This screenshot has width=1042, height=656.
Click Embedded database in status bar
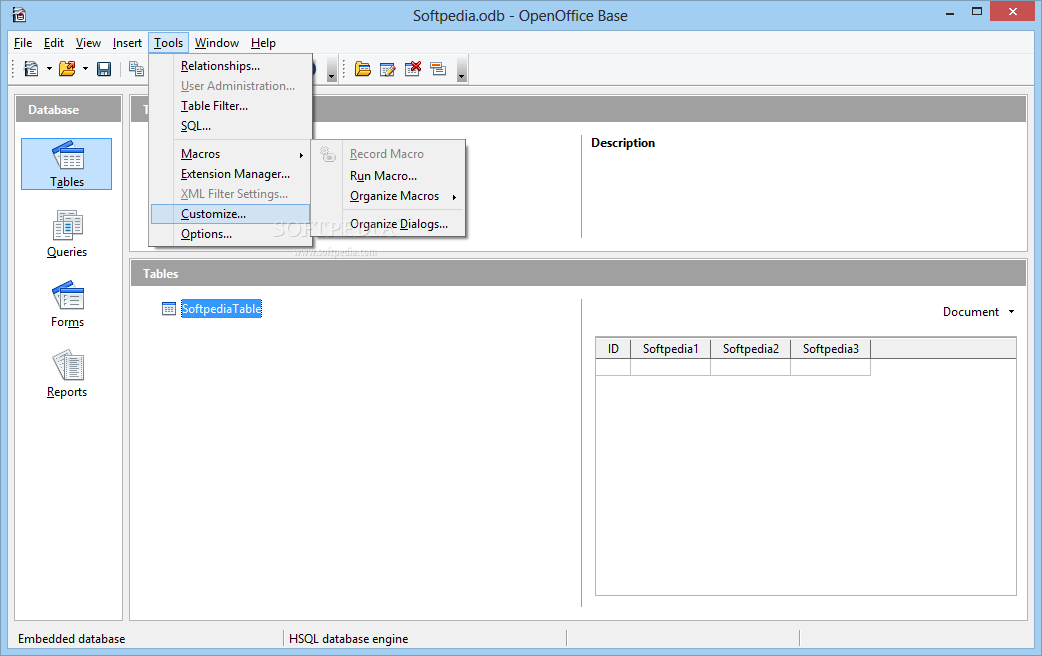(x=71, y=639)
